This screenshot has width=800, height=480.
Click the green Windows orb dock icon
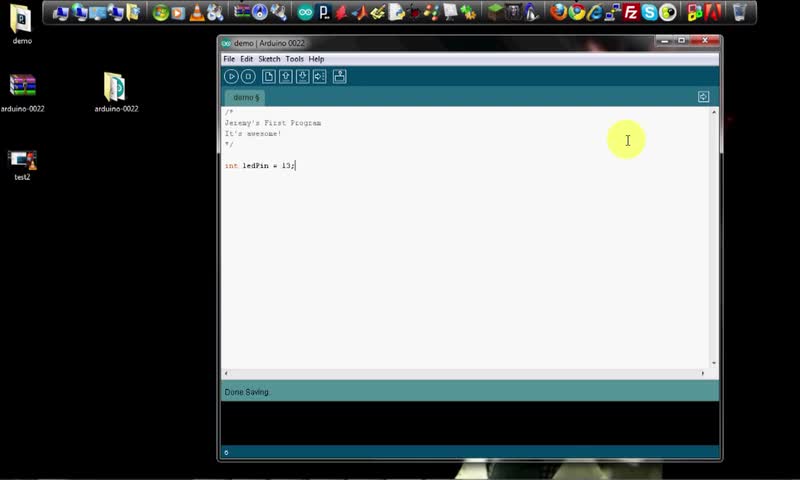[x=160, y=12]
